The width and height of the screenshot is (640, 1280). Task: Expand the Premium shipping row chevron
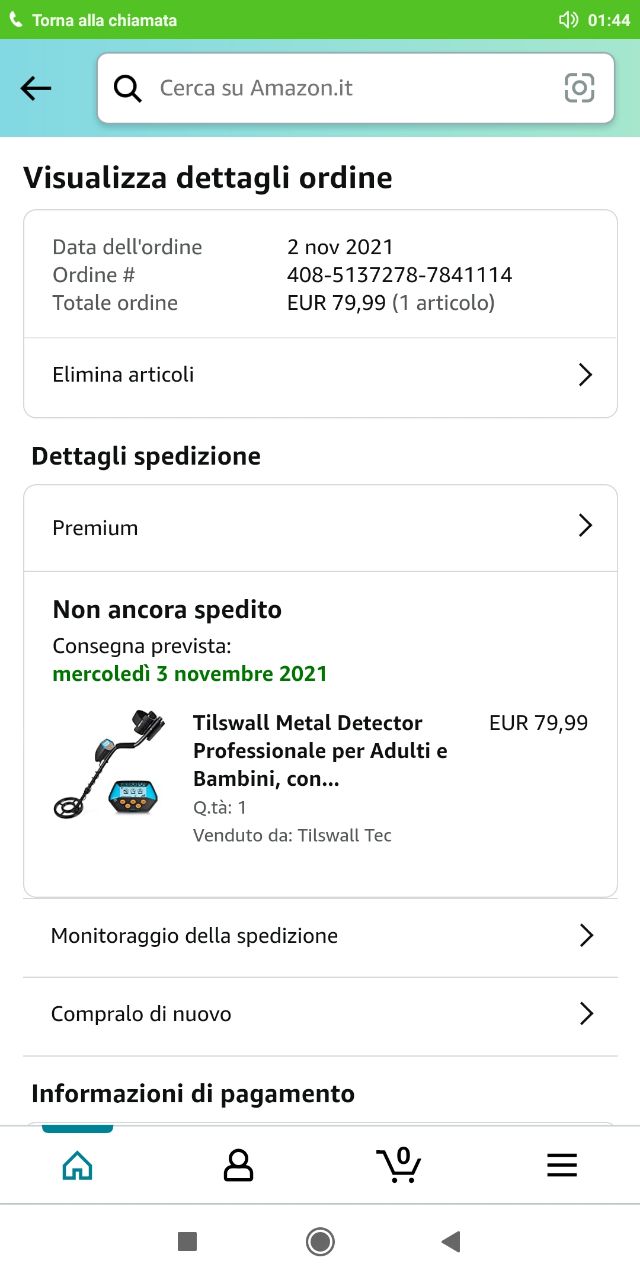(x=585, y=526)
